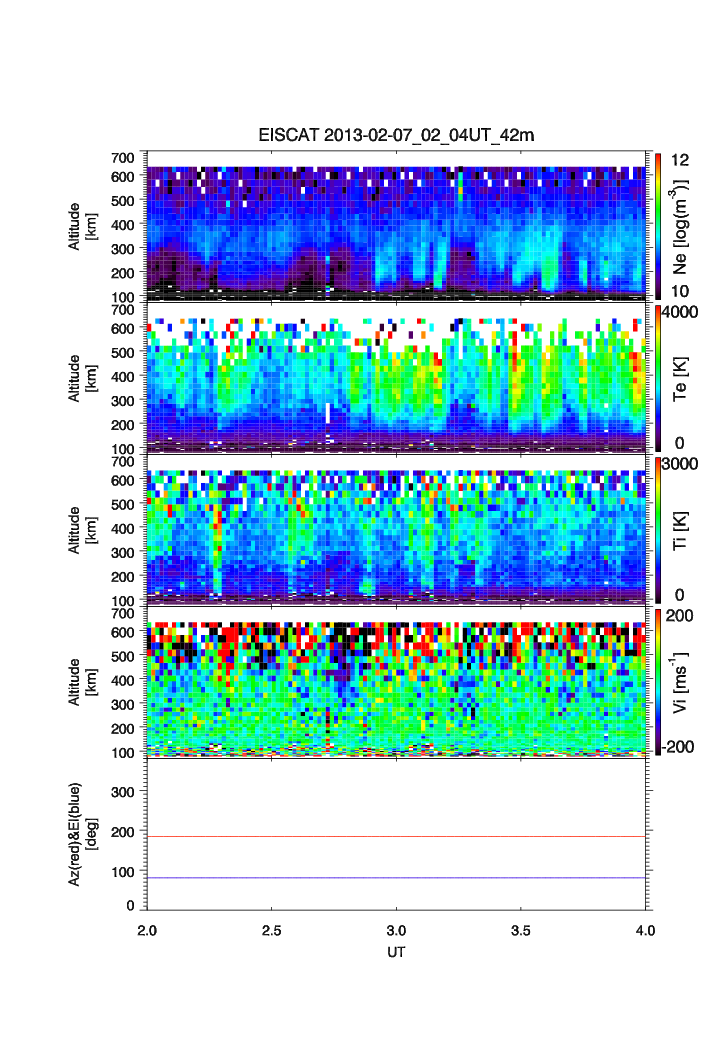Click "Altitude [km]" label of Ti panel
Viewport: 708px width, 1062px height.
coord(83,530)
